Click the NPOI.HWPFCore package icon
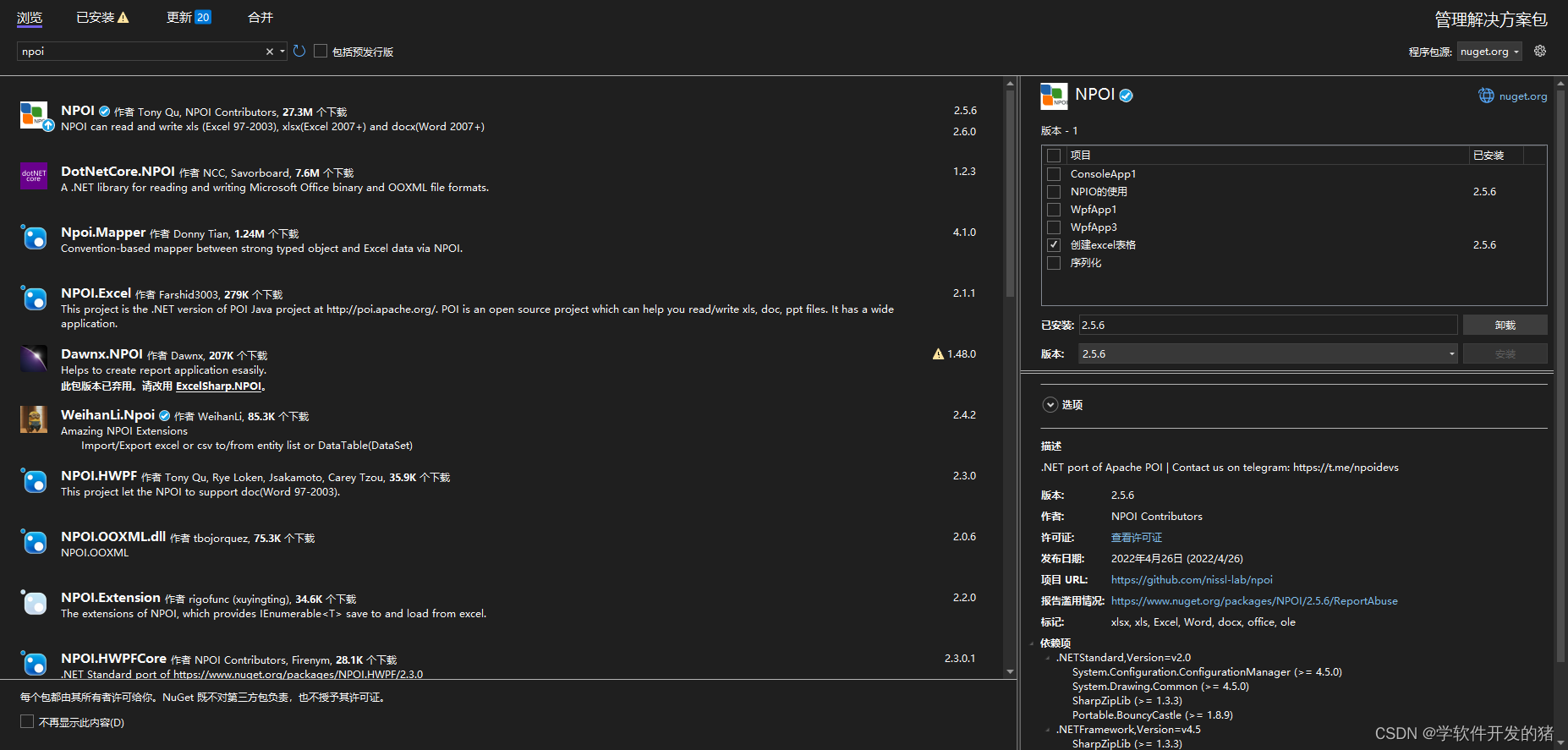Viewport: 1568px width, 750px height. click(x=34, y=663)
